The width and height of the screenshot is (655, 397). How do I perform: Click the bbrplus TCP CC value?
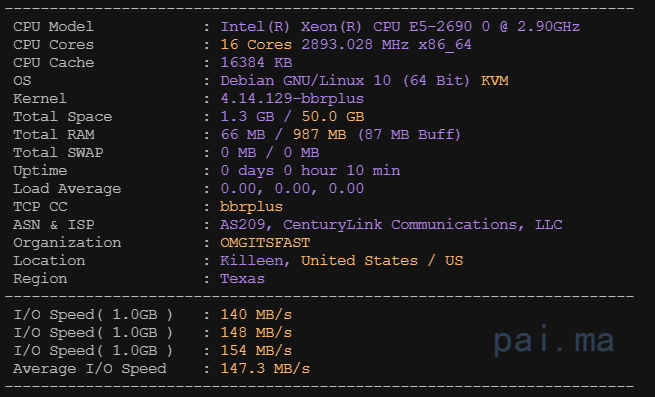[251, 207]
